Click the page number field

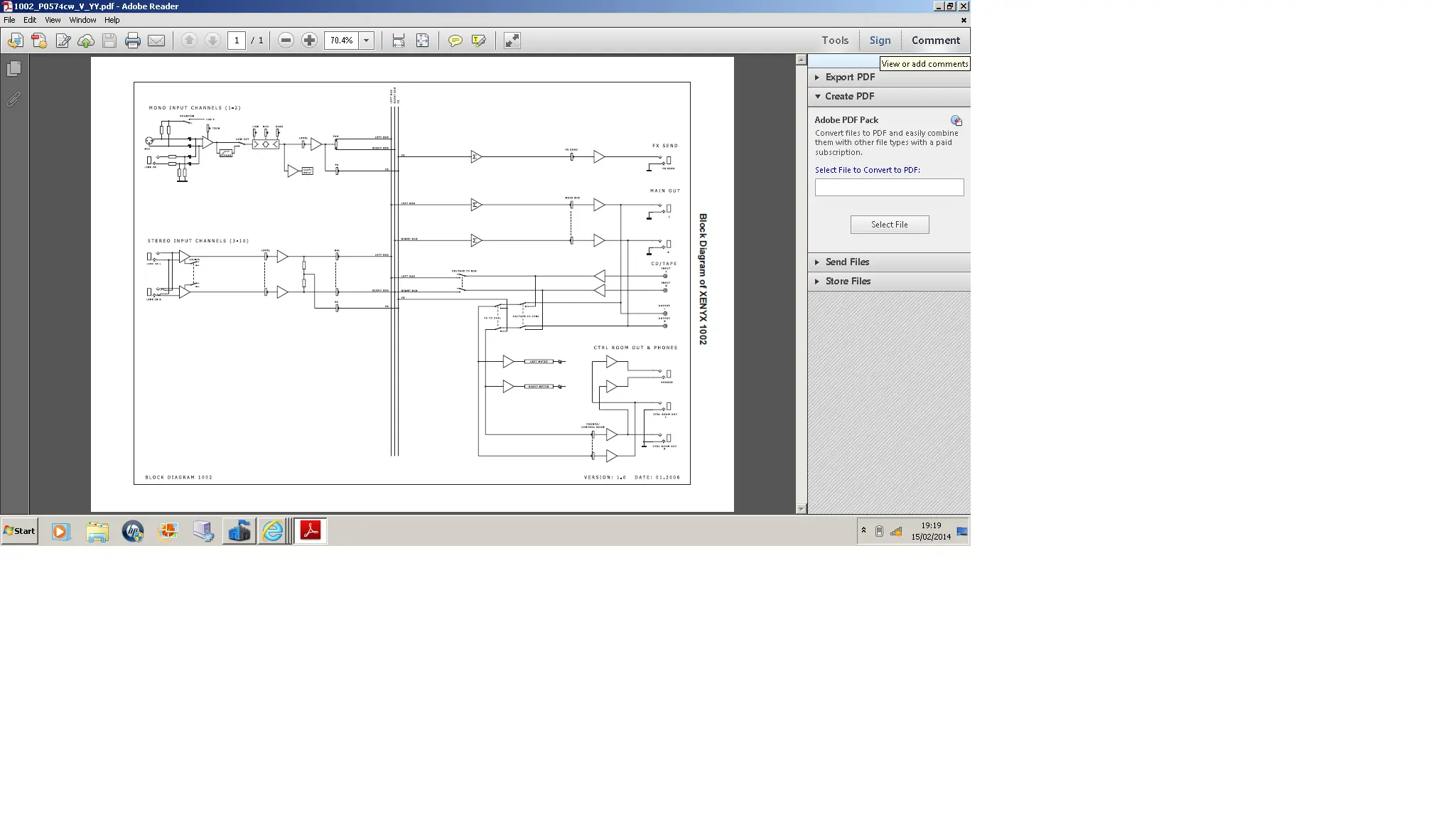pos(237,41)
